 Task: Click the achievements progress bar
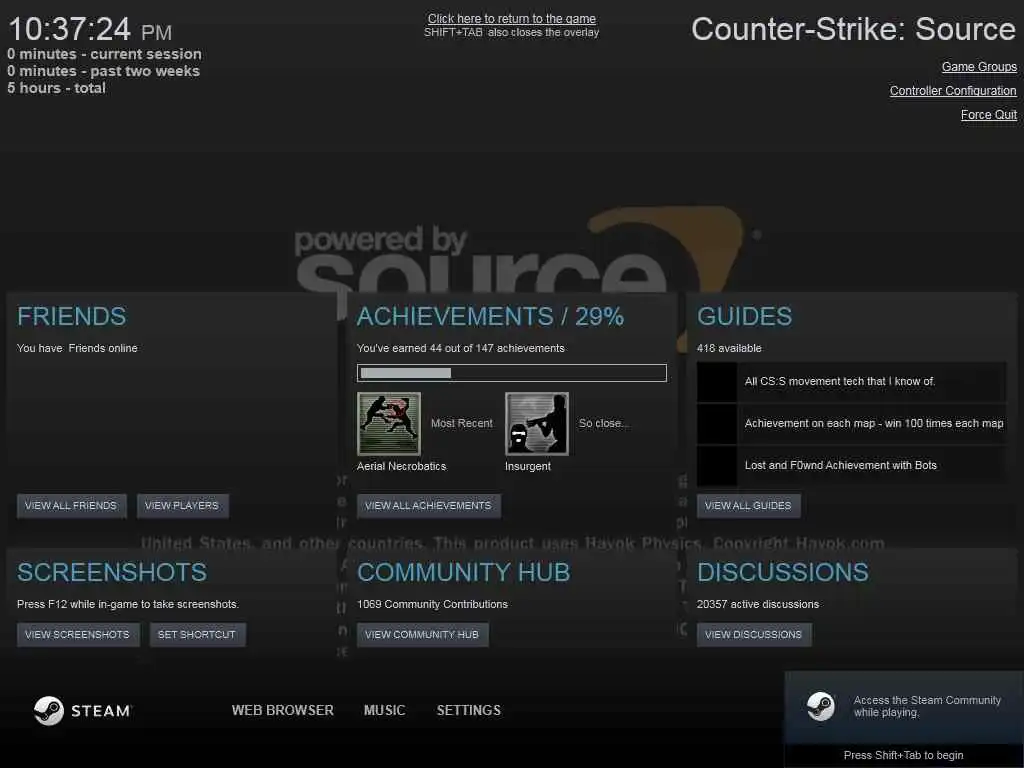(512, 373)
